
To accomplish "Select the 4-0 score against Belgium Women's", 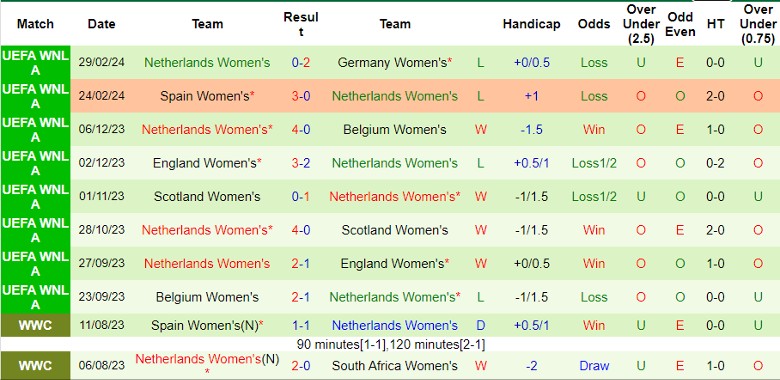I will tap(301, 130).
